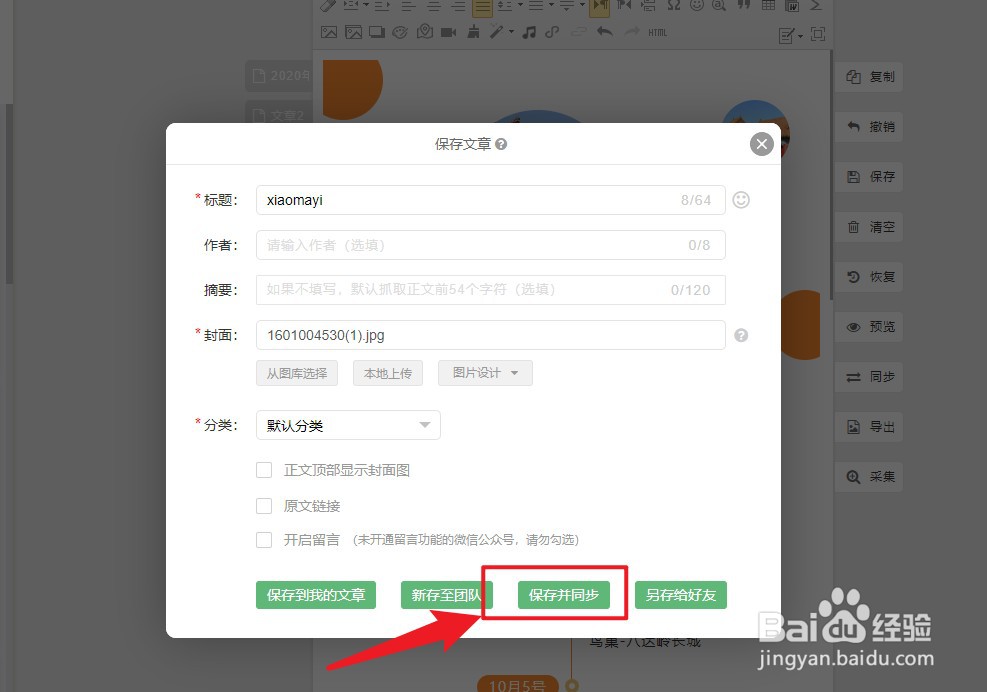Click the sigma formula icon
Image resolution: width=987 pixels, height=692 pixels.
point(816,6)
